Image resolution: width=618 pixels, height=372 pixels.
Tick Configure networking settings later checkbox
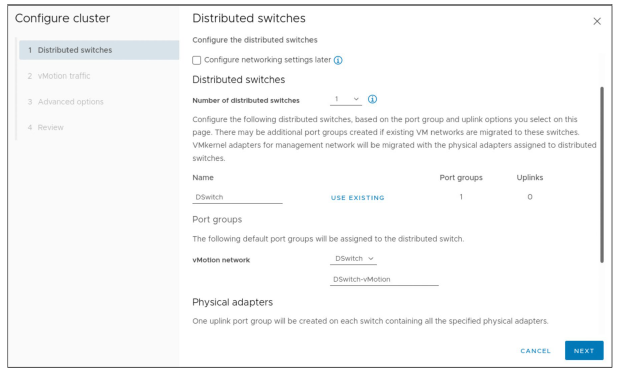[196, 60]
